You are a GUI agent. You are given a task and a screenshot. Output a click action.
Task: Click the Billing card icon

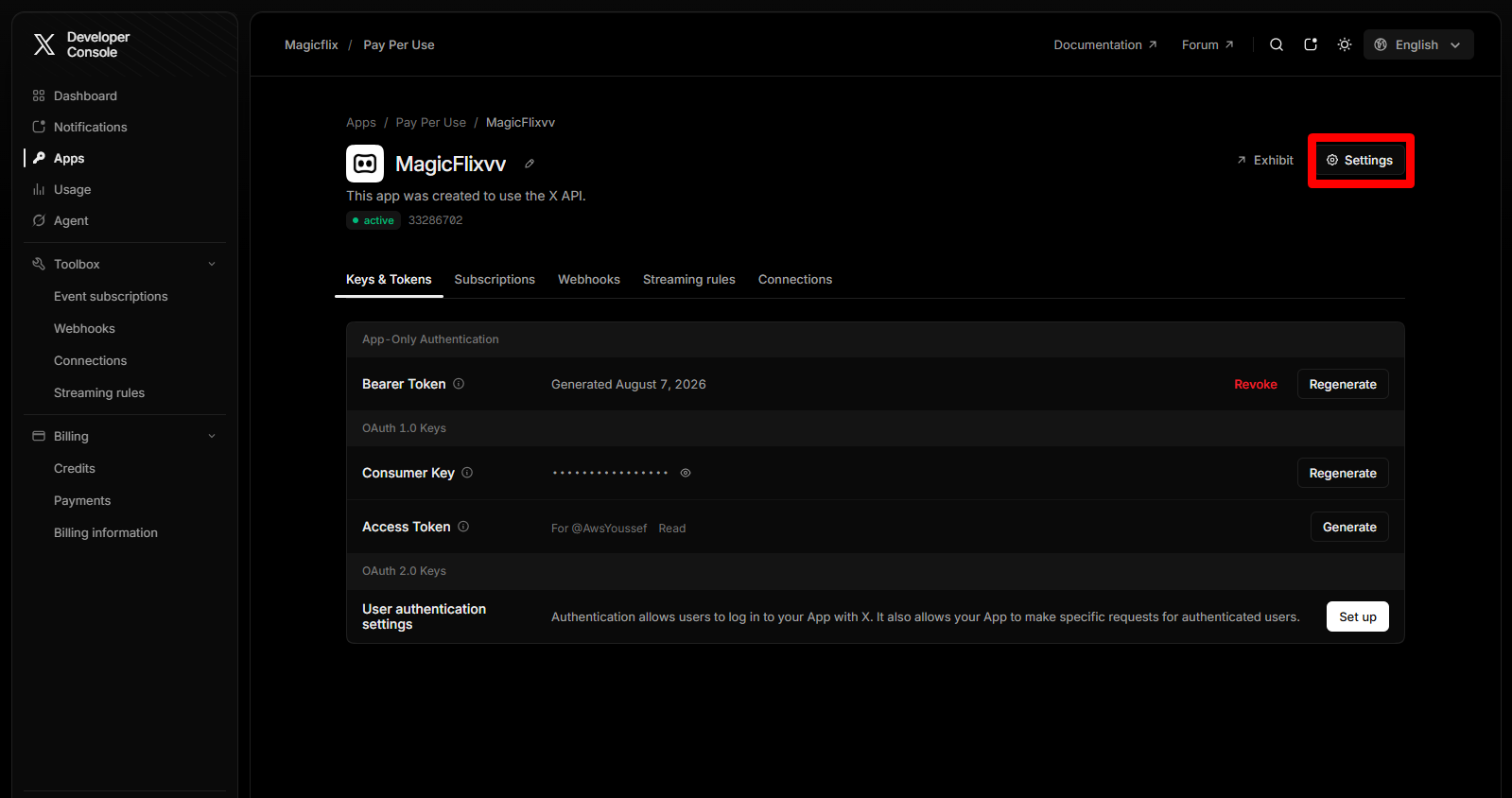tap(39, 436)
